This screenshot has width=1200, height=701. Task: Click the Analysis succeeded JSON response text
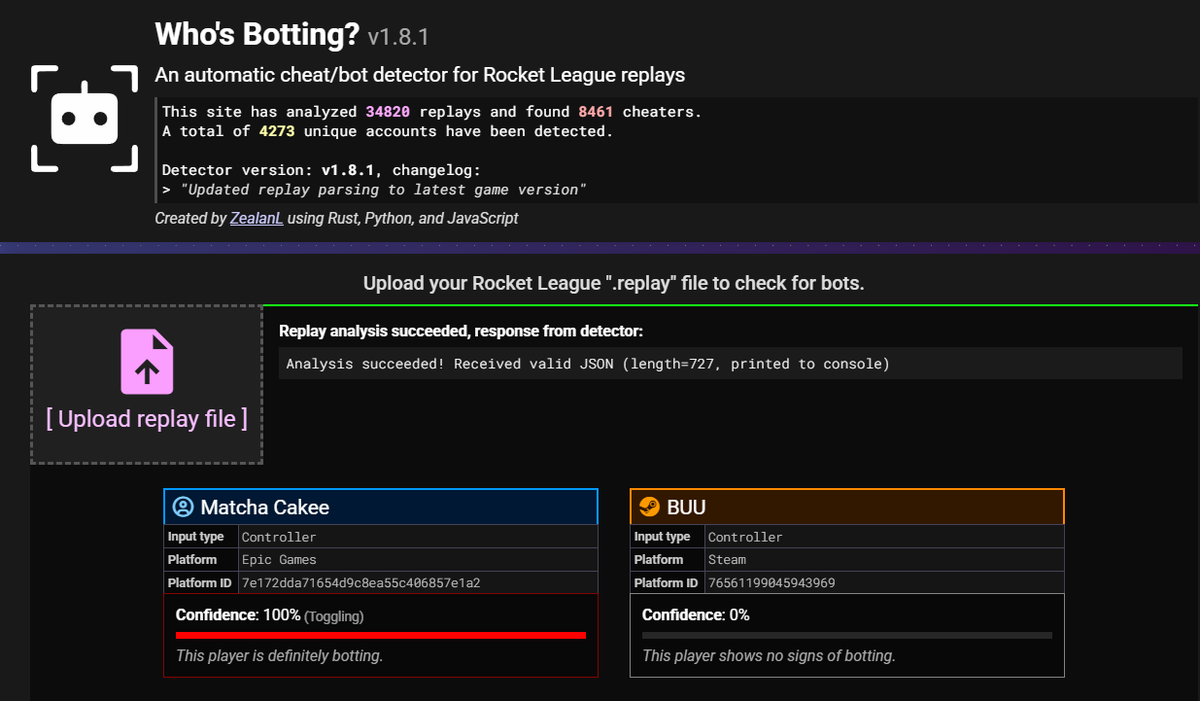tap(588, 364)
